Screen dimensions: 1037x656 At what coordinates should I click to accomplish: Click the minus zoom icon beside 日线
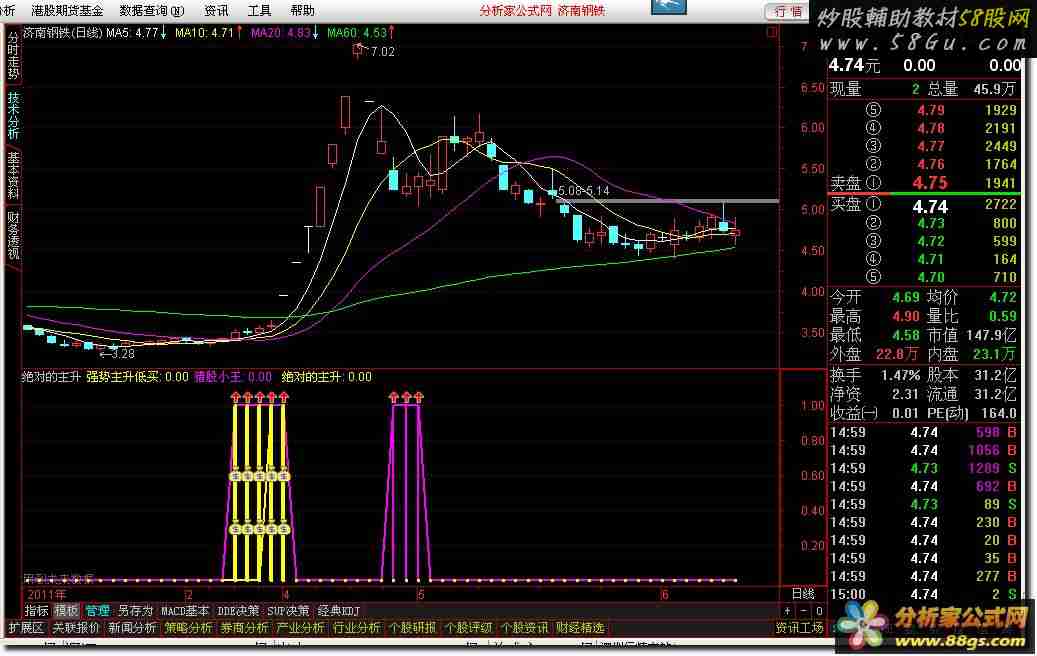click(x=805, y=610)
